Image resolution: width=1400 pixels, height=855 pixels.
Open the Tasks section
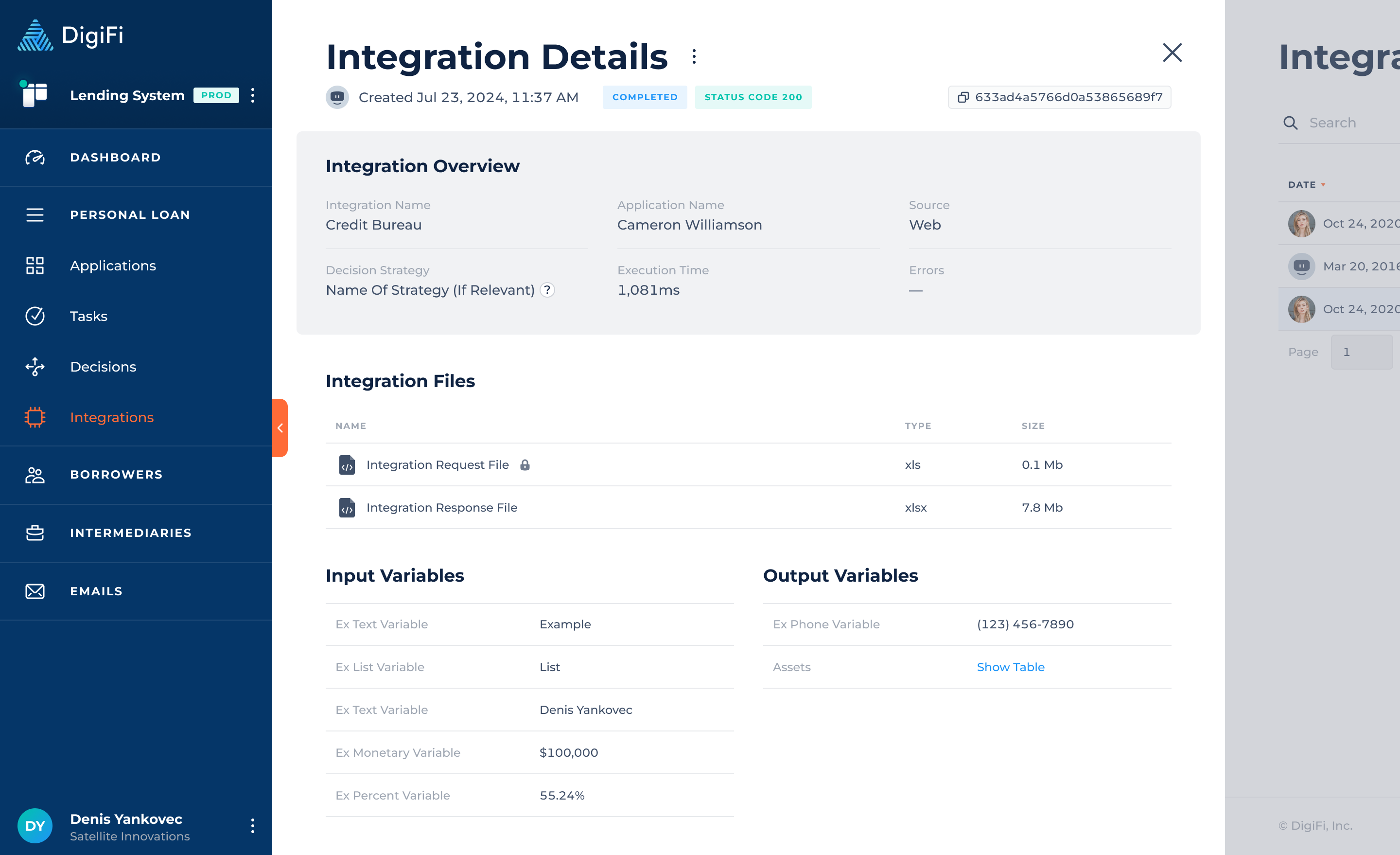[88, 316]
